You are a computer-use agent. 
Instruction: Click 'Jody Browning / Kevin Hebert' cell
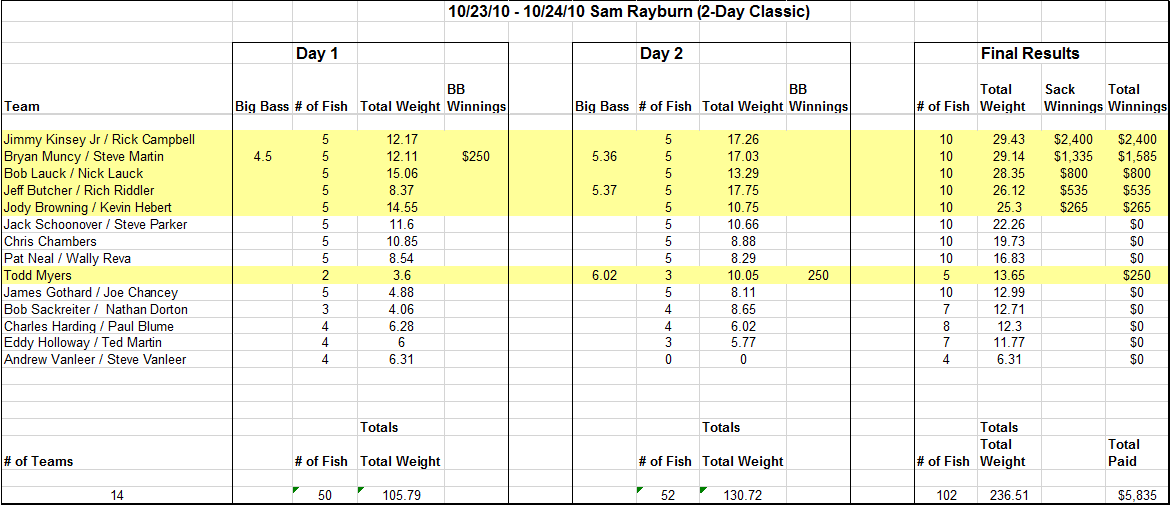[87, 207]
